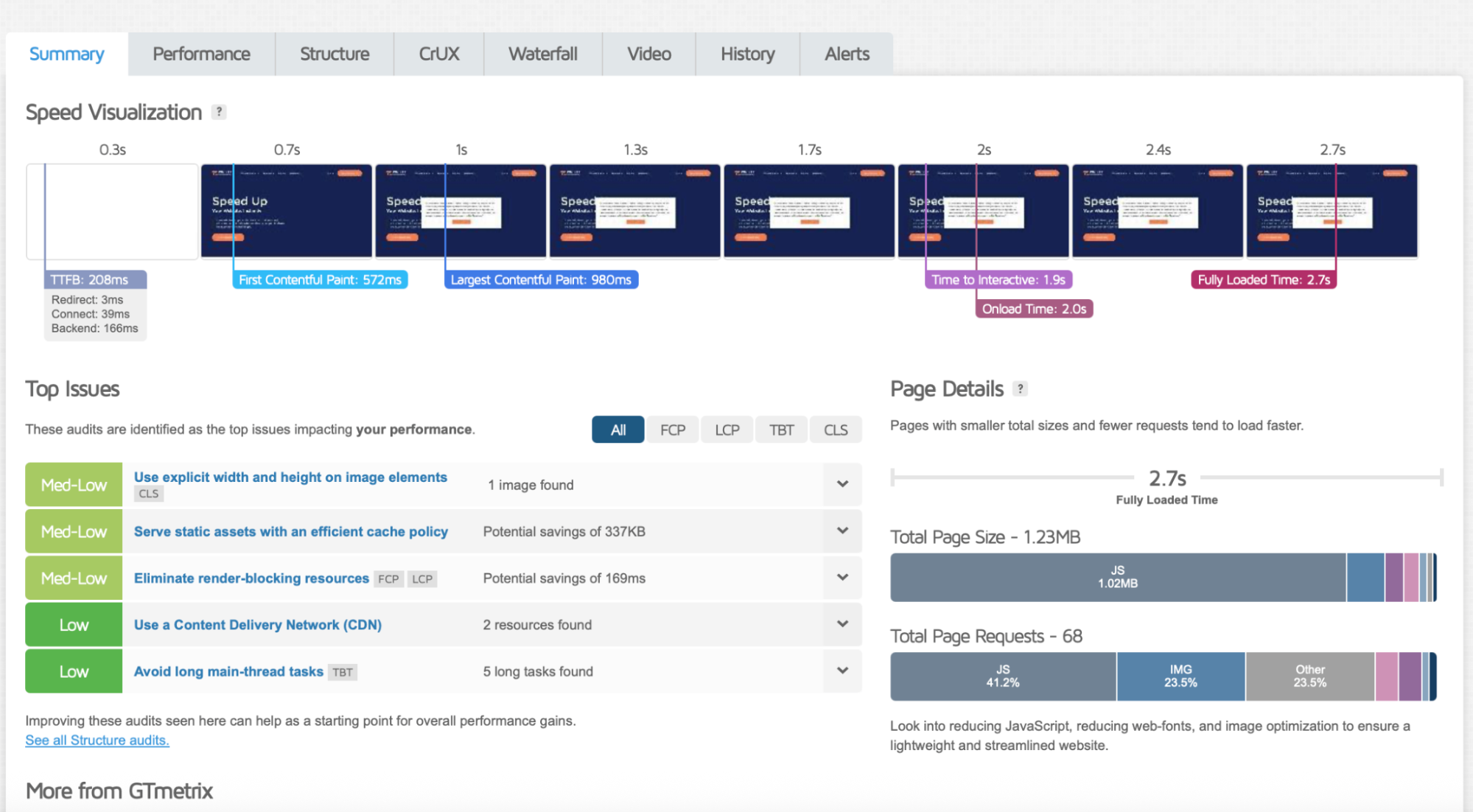The height and width of the screenshot is (812, 1473).
Task: Open the Alerts tab
Action: coord(847,54)
